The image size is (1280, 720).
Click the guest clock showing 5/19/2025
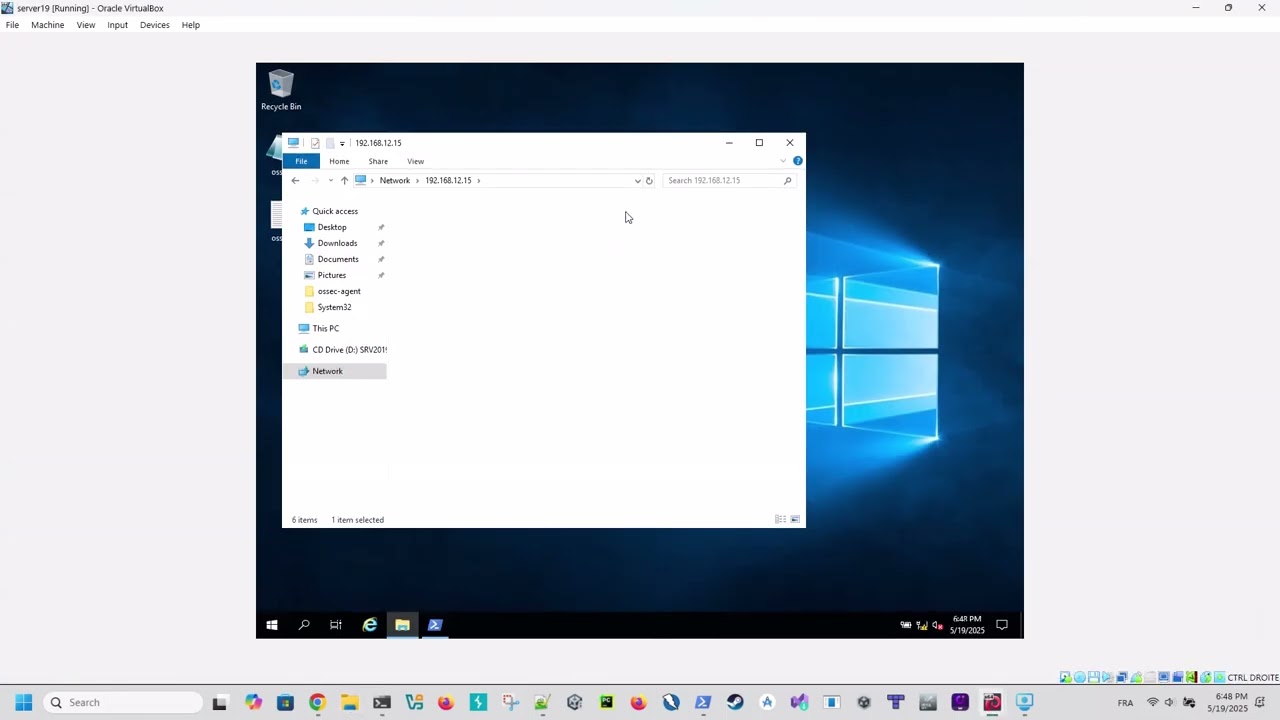pos(967,625)
